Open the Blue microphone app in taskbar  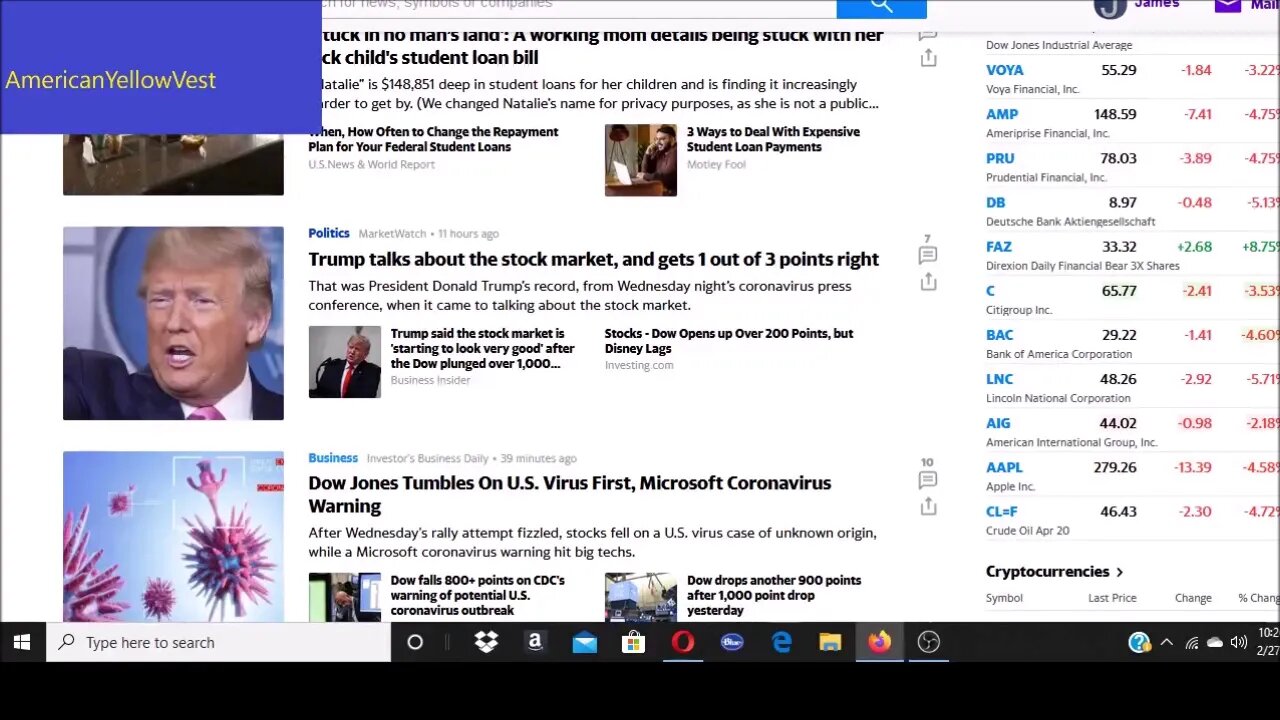pyautogui.click(x=732, y=642)
